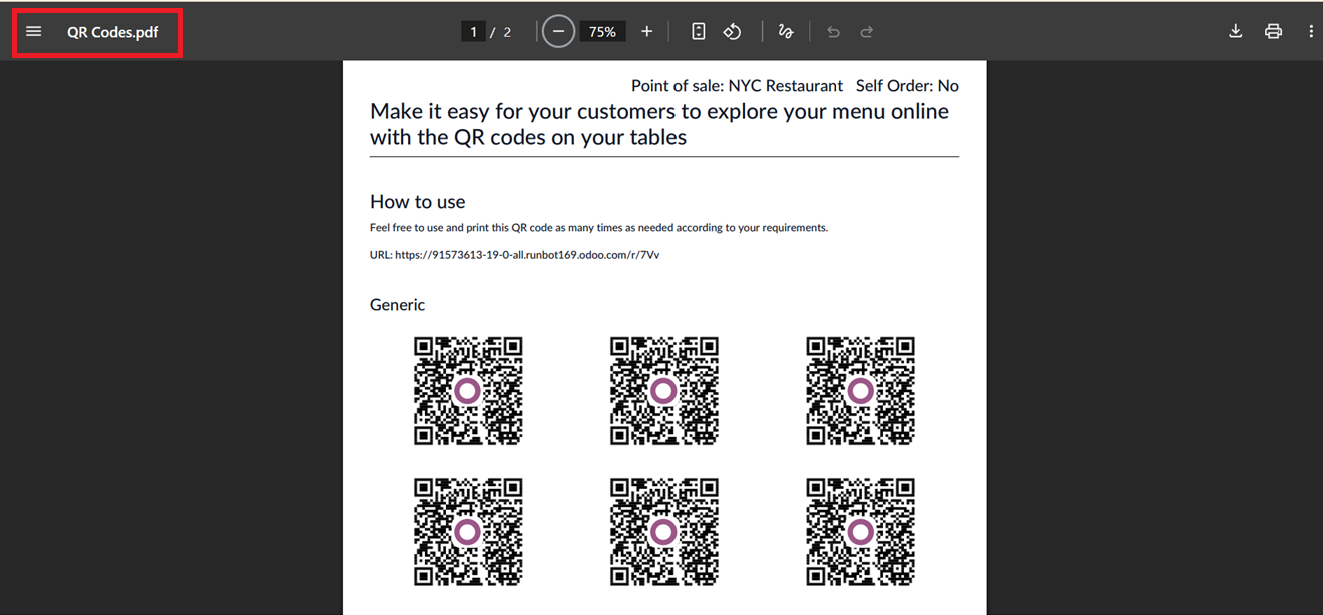Click the main headline about exploring menu online

tap(659, 124)
